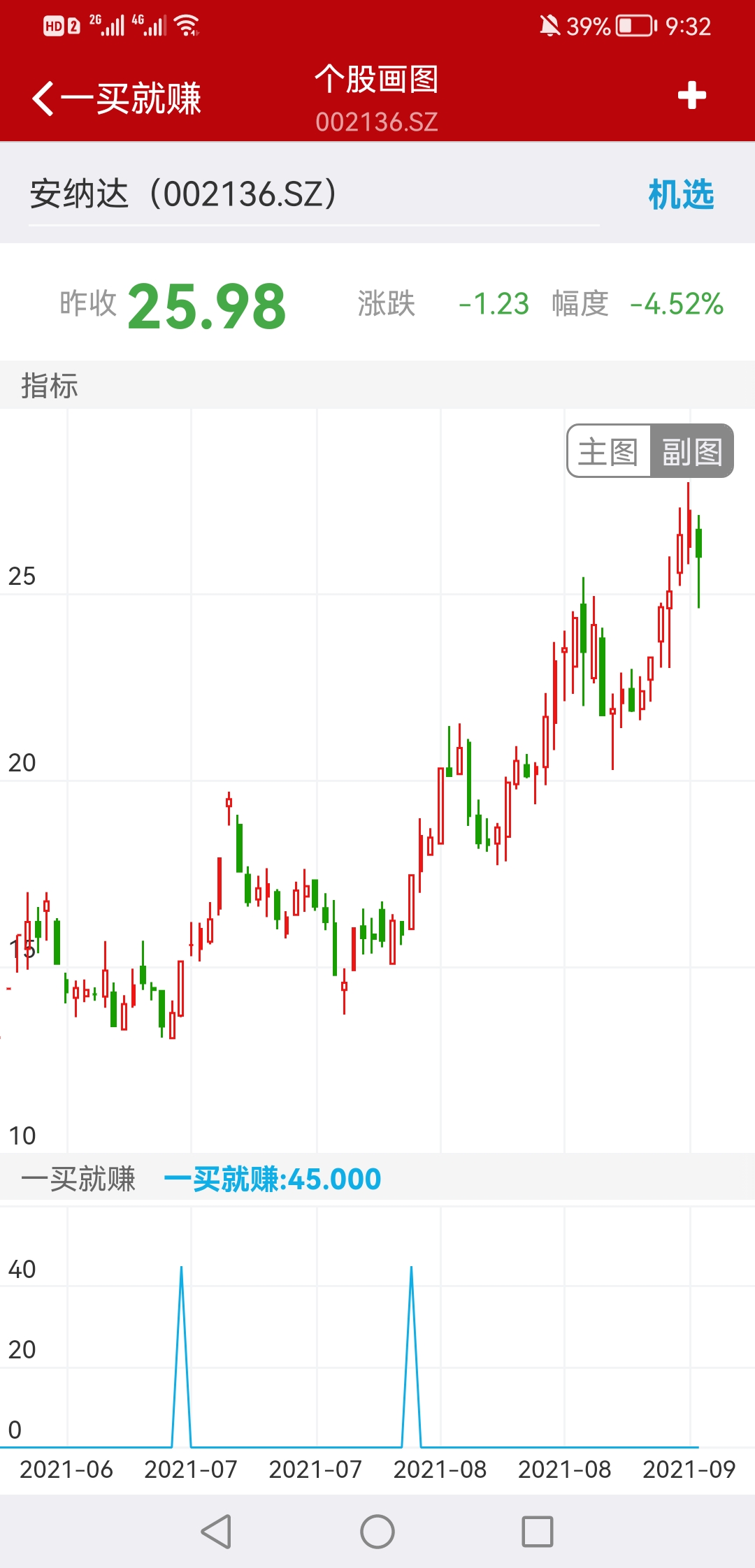Screen dimensions: 755x1568
Task: Tap the muted notification bell icon
Action: 549,27
